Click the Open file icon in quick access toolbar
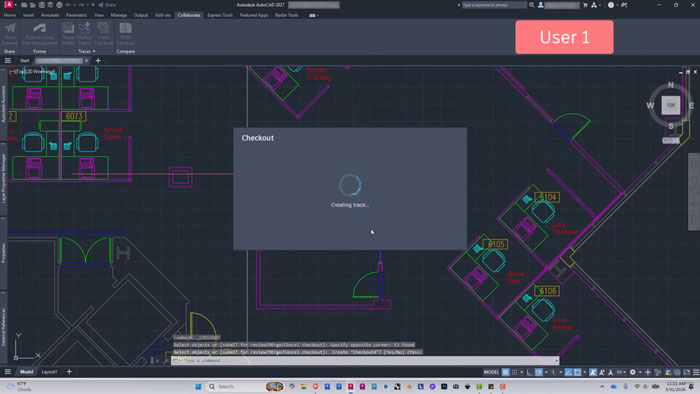 click(x=33, y=5)
